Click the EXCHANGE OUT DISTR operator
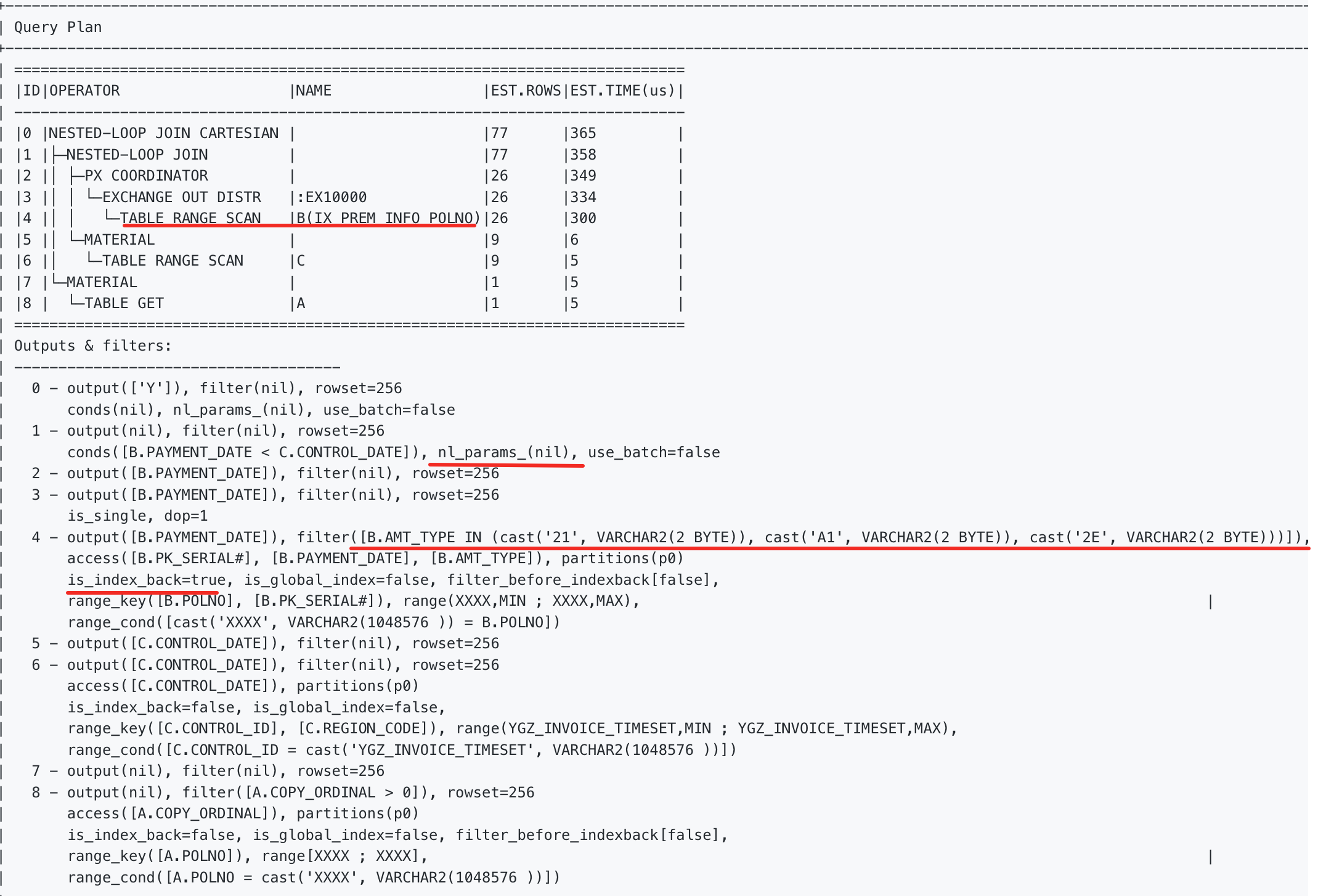The height and width of the screenshot is (896, 1326). click(x=182, y=197)
